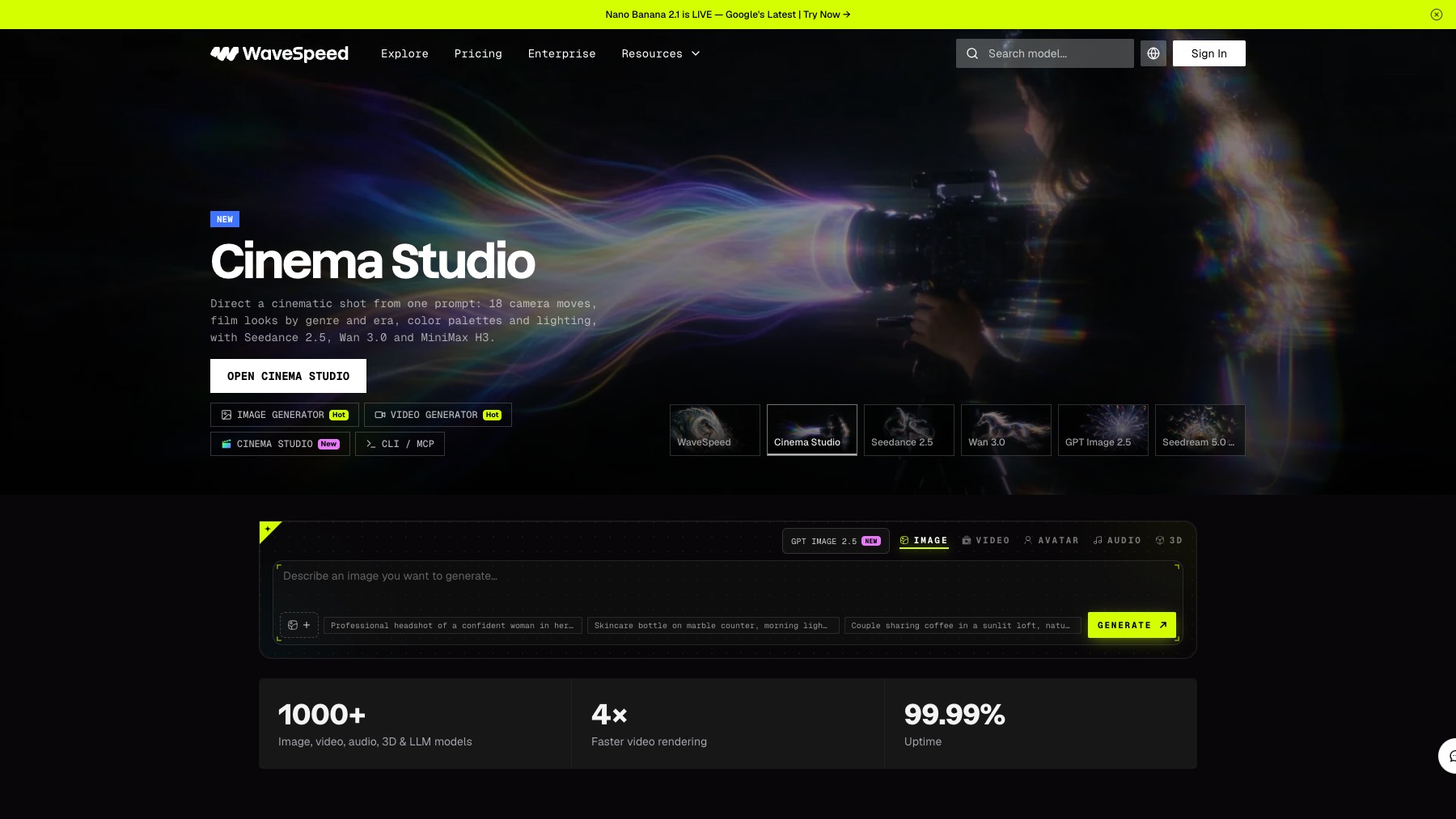
Task: Use the Skincare bottle prompt suggestion
Action: pos(713,626)
